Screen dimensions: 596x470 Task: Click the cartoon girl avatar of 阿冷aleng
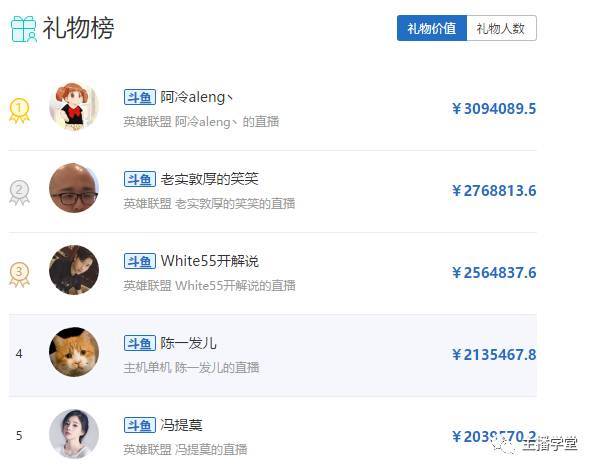74,106
